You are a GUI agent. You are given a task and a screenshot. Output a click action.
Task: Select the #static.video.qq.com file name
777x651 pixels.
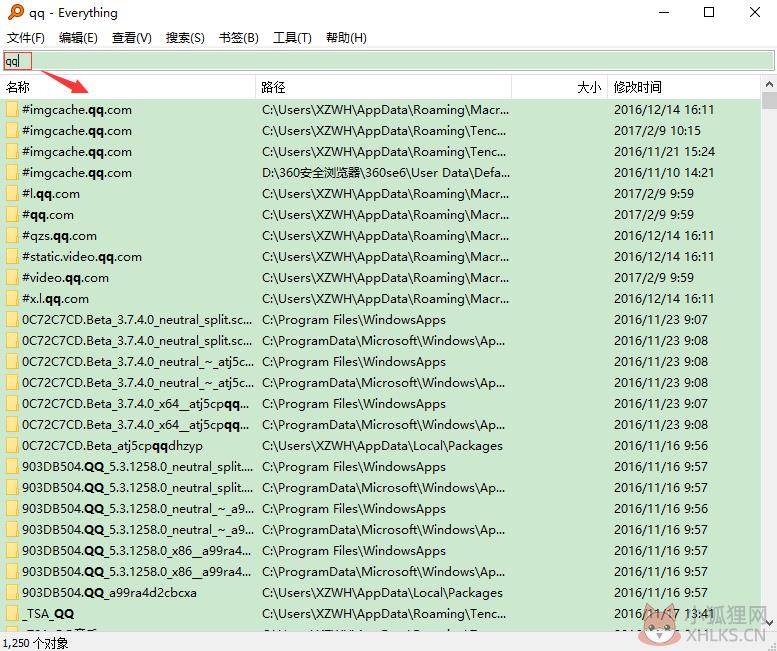point(82,257)
